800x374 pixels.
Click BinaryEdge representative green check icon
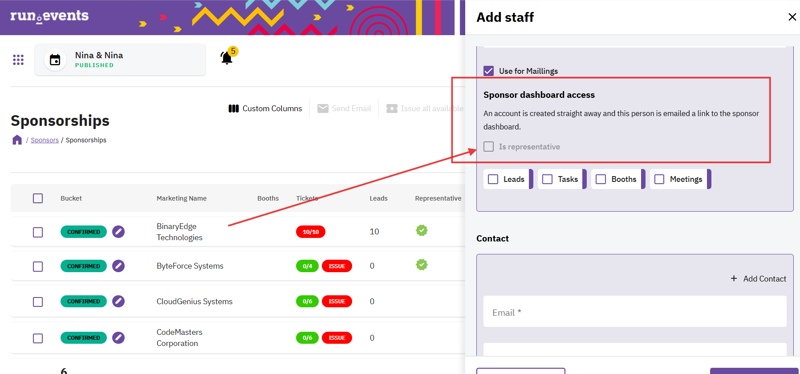(x=421, y=231)
